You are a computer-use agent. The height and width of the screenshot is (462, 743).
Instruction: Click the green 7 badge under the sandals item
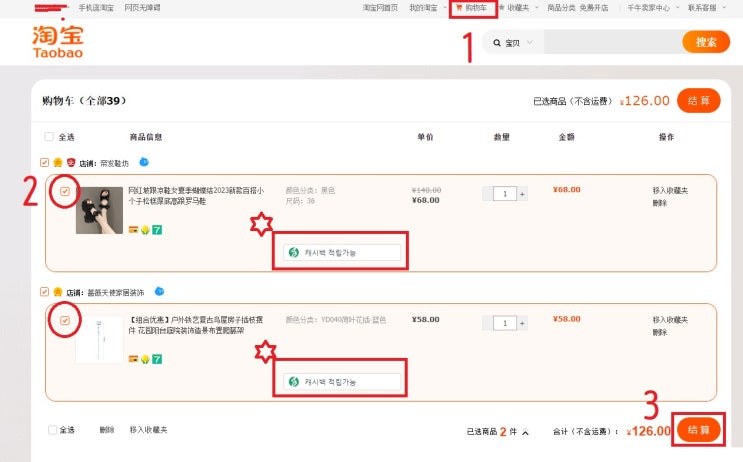(157, 230)
